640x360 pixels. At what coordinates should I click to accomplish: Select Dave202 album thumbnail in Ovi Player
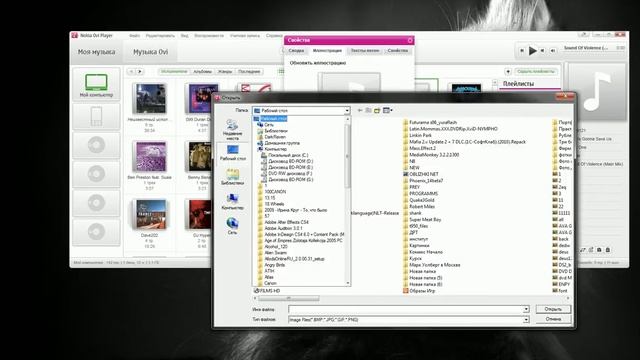150,214
